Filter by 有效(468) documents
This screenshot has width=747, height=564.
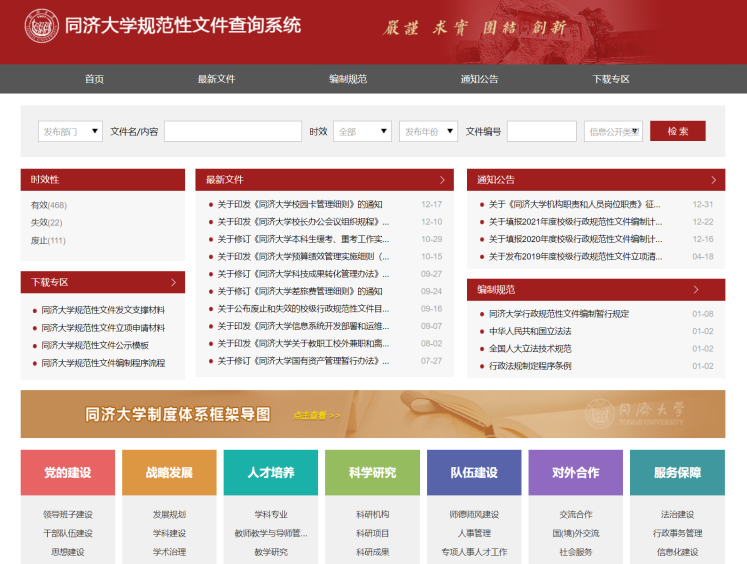pyautogui.click(x=49, y=205)
